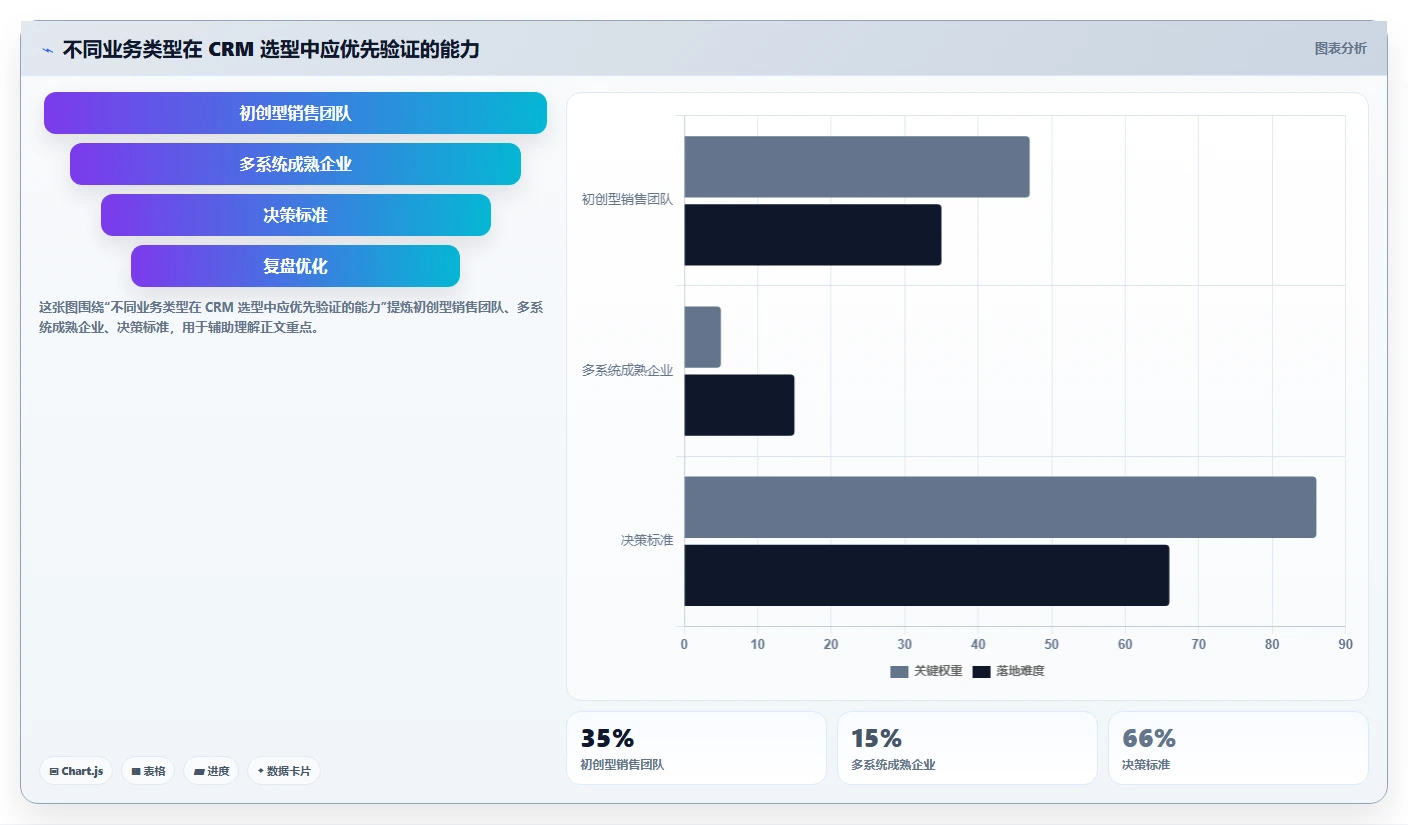
Task: Click the Chart.js tag chip
Action: [x=76, y=771]
